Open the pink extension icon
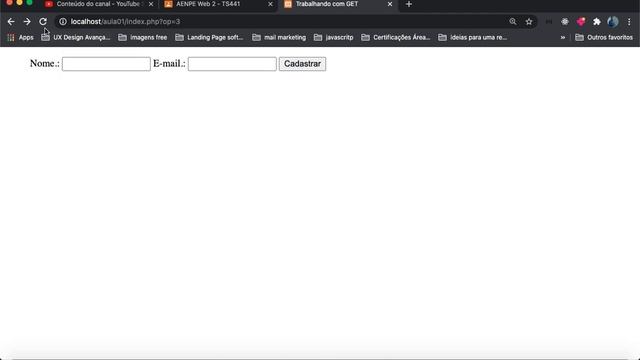 (581, 22)
